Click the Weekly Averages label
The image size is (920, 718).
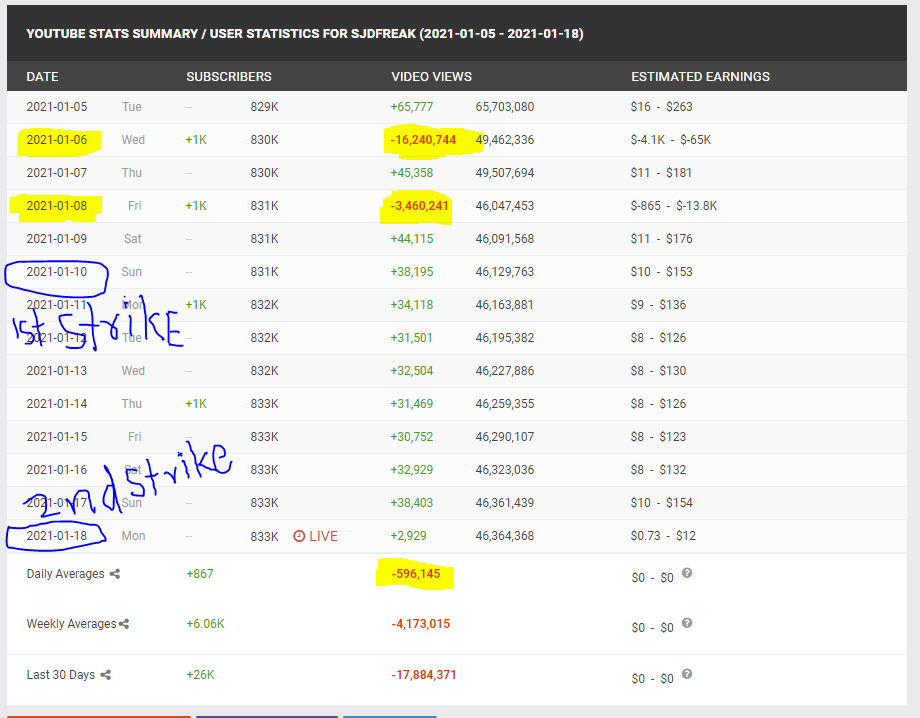pos(72,624)
